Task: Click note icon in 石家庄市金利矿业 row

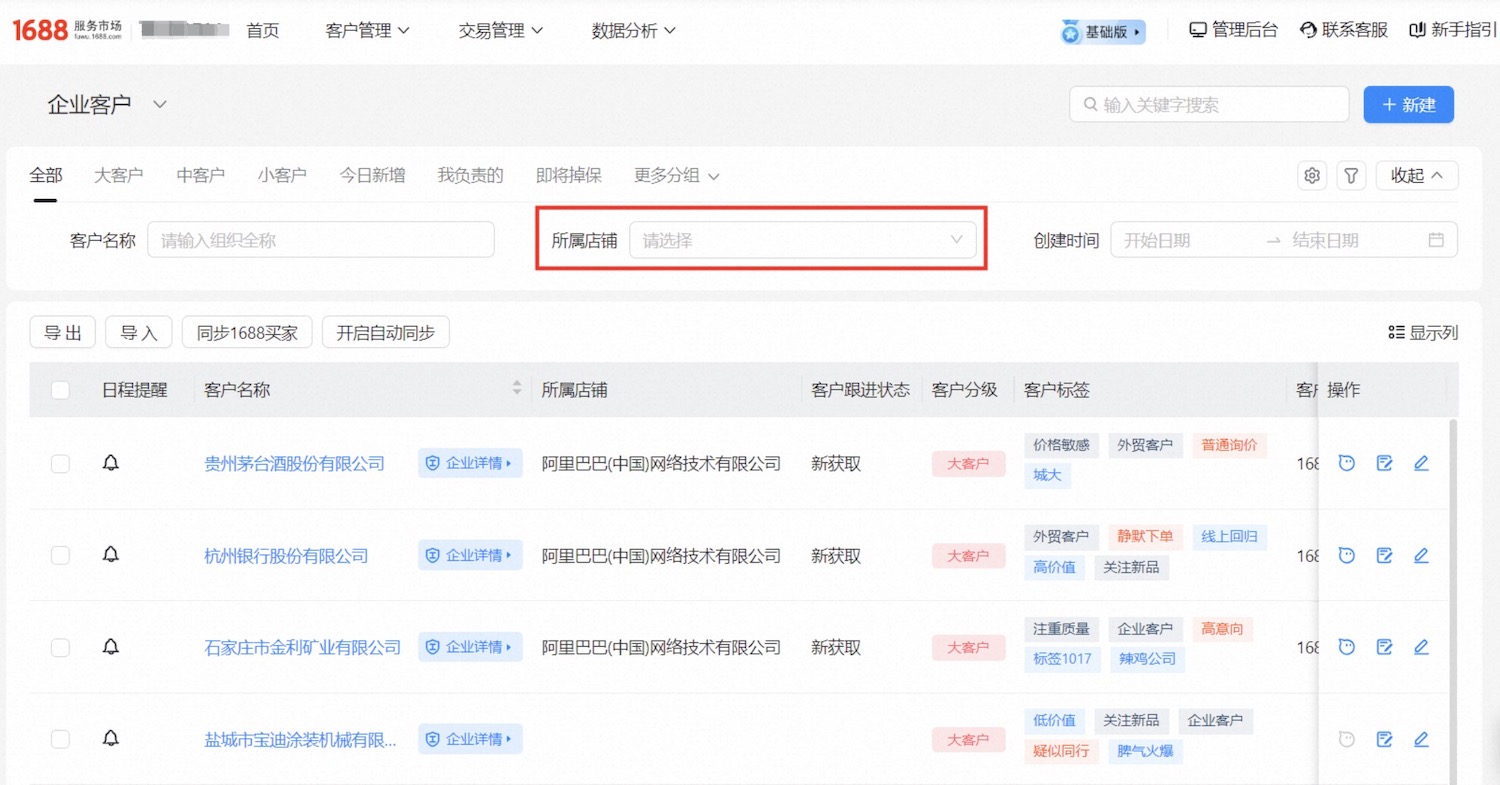Action: [x=1384, y=647]
